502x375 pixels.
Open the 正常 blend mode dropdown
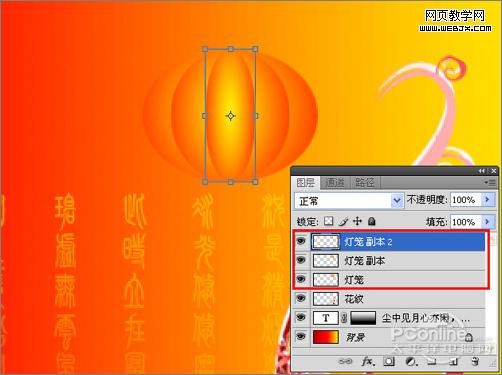[x=349, y=201]
